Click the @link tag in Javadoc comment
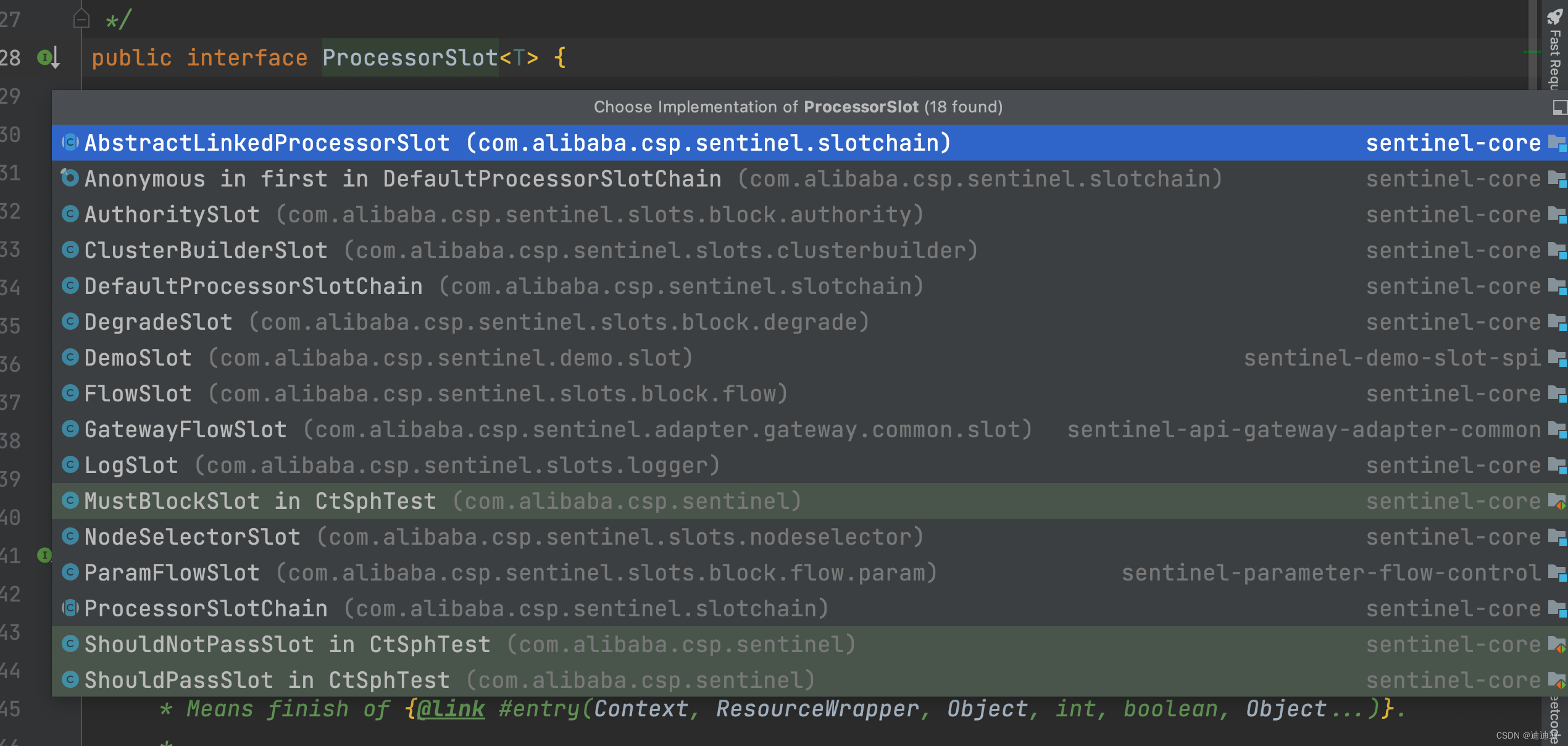This screenshot has height=746, width=1568. [451, 709]
